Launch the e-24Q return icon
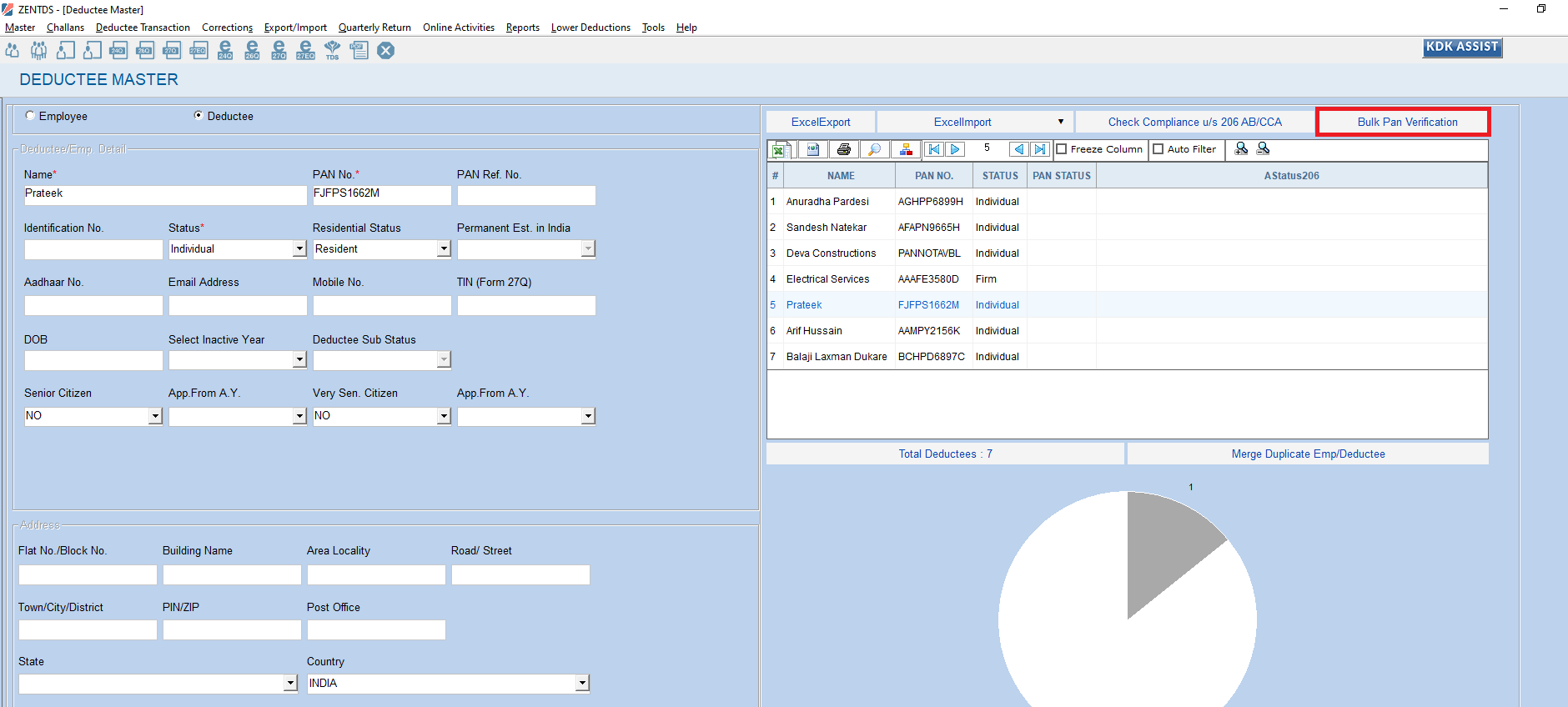 click(225, 50)
